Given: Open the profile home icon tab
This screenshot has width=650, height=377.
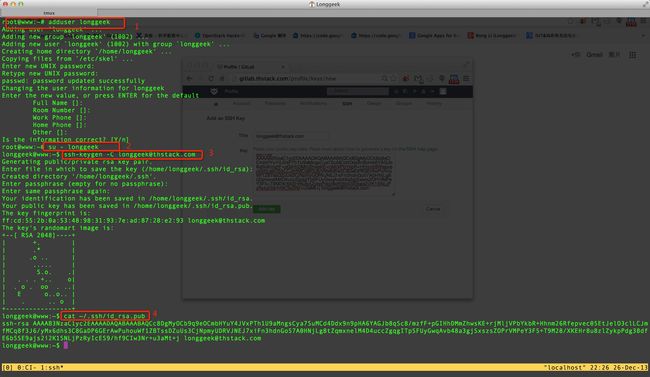Looking at the screenshot, I should (216, 104).
